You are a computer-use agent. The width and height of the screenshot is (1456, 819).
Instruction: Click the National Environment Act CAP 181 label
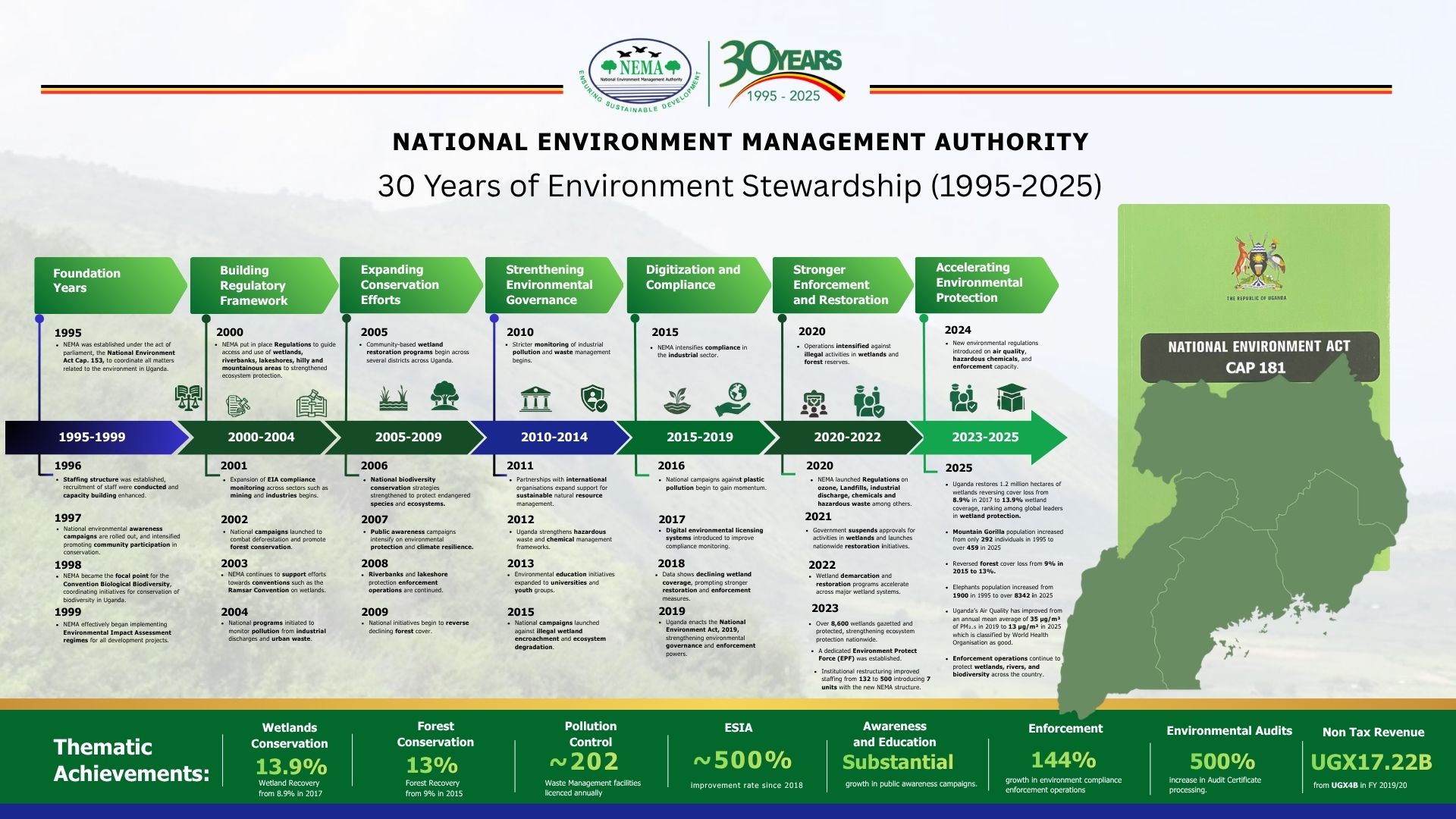click(x=1259, y=357)
